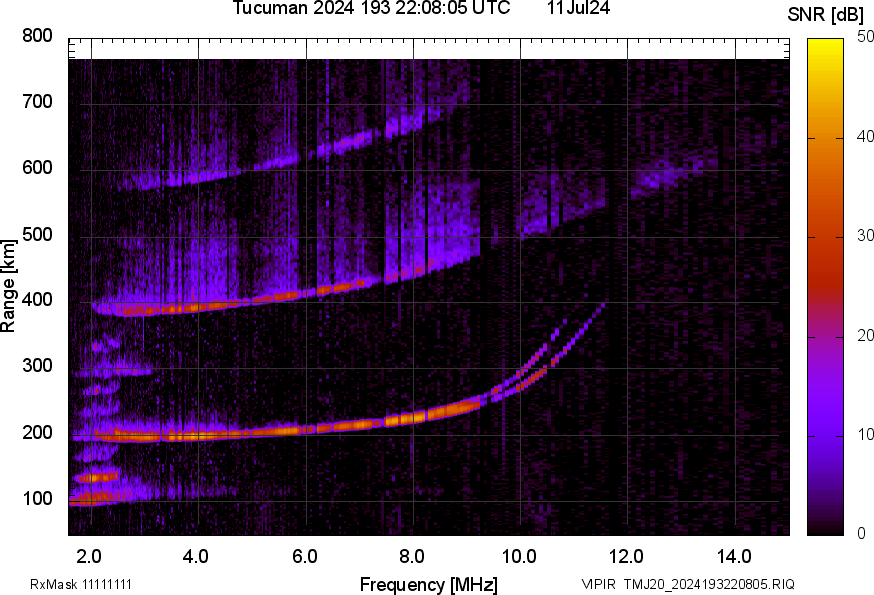Click colorbar tick label '20'
The image size is (874, 595).
[866, 335]
